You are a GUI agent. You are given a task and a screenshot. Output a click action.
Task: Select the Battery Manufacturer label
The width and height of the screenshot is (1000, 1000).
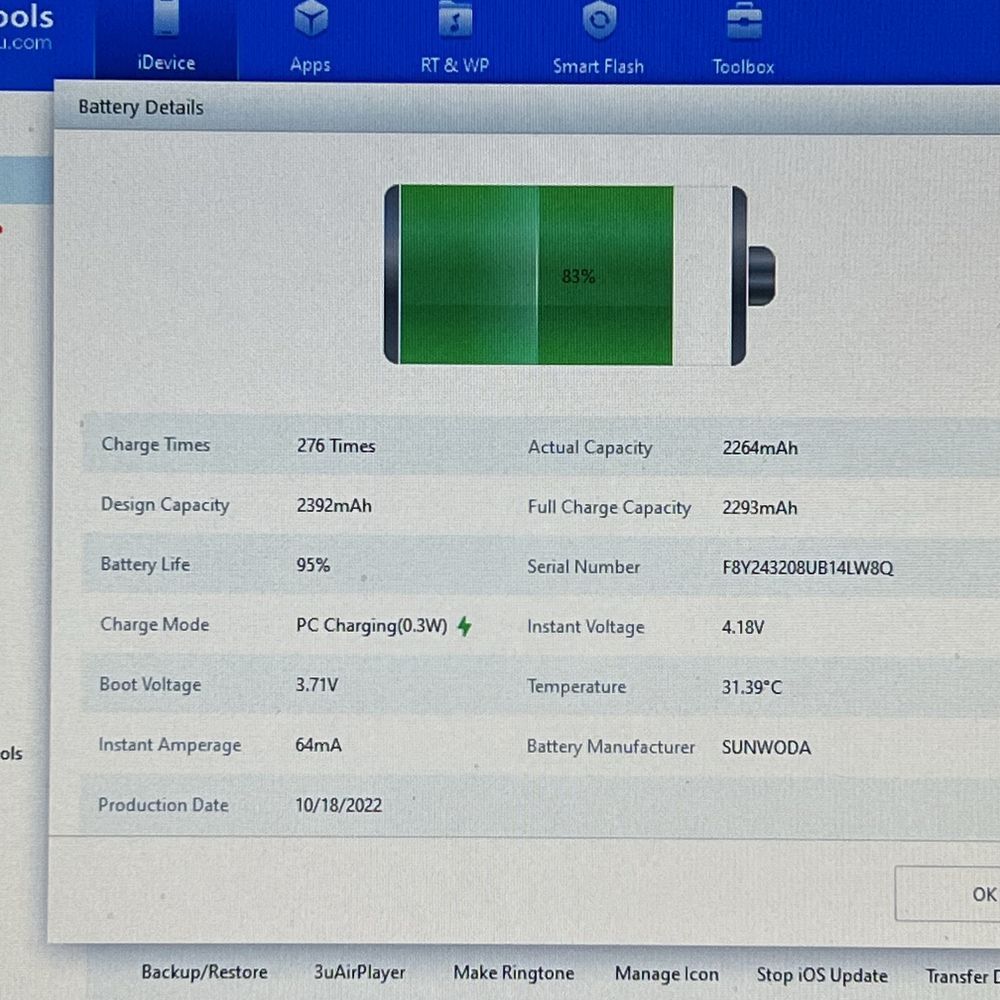[x=611, y=747]
